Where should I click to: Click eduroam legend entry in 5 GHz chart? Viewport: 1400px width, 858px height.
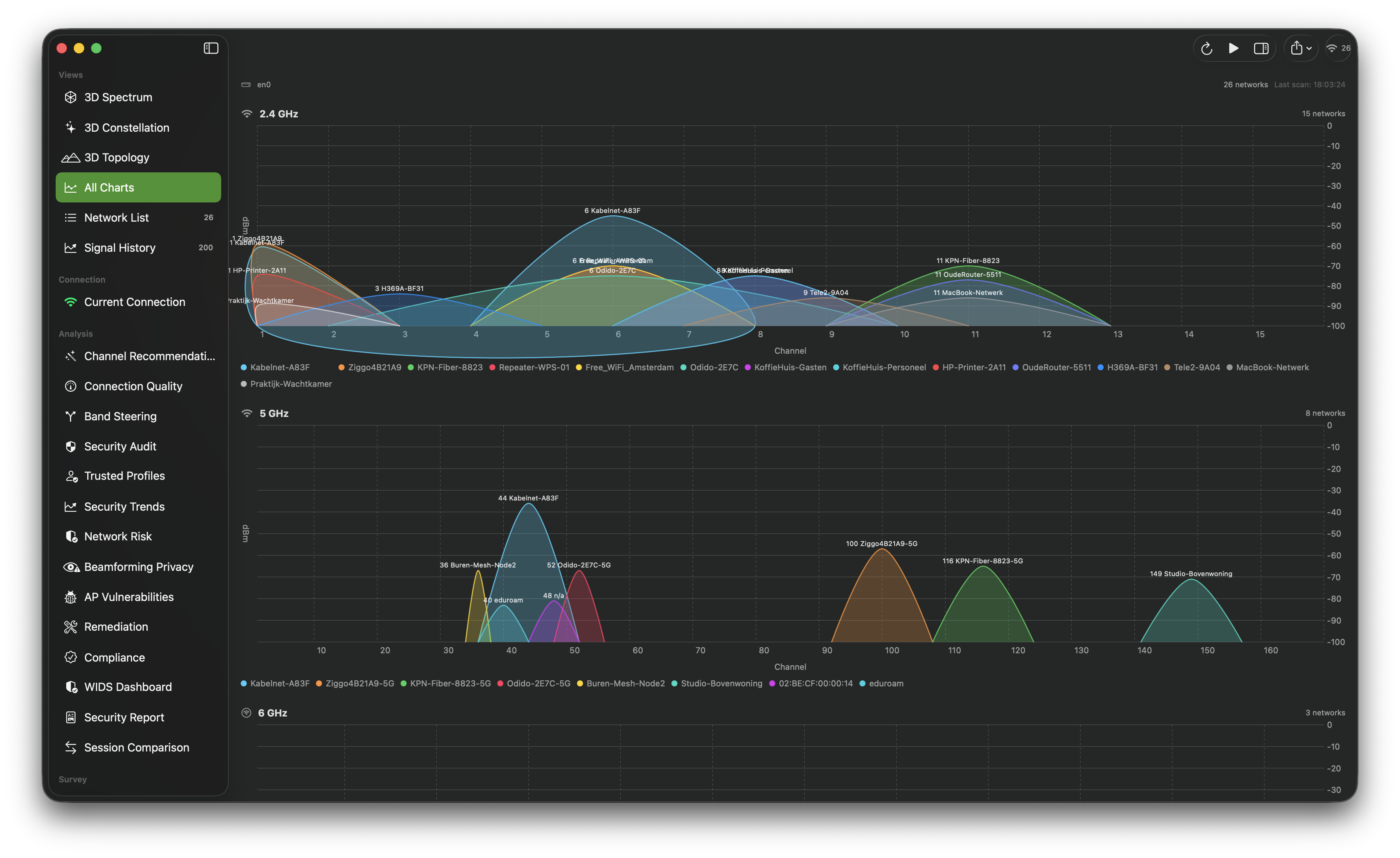(x=881, y=683)
